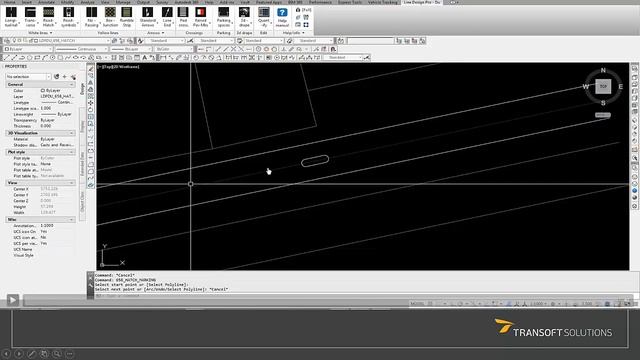Select the text A tool in draw toolbar
Image resolution: width=640 pixels, height=360 pixels.
pos(144,58)
